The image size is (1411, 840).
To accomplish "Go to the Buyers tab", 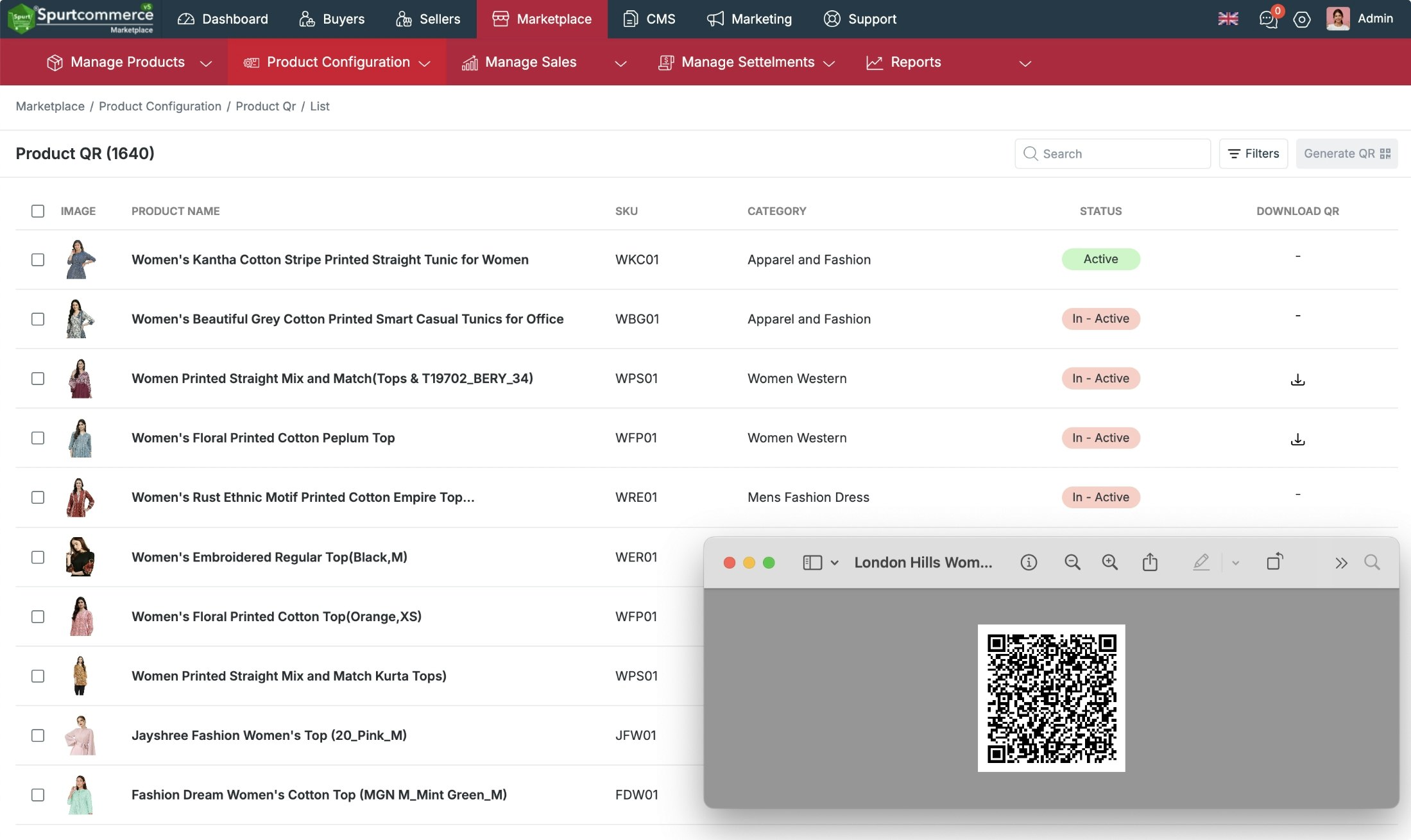I will [x=331, y=19].
